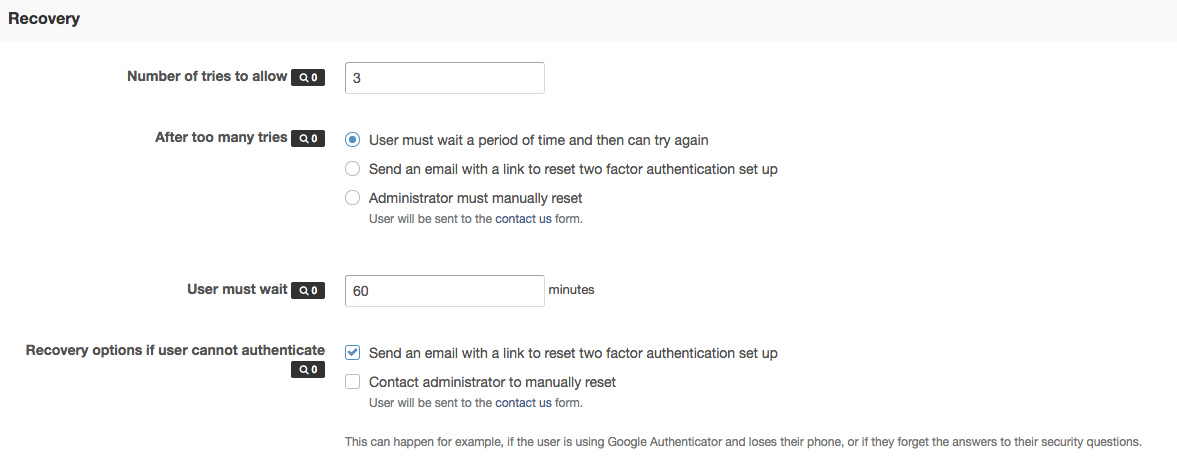1177x458 pixels.
Task: Uncheck 'Send an email with a link' checkbox
Action: pos(352,352)
